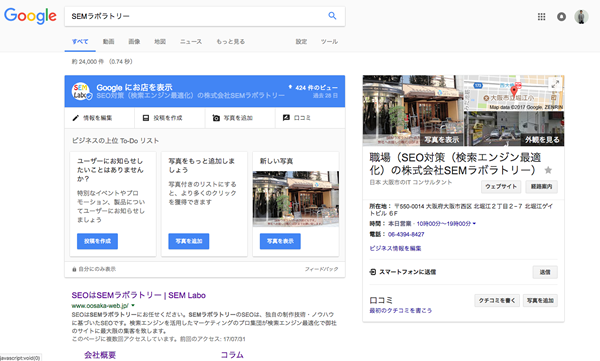Click the blue search magnifier icon
The width and height of the screenshot is (600, 361).
click(x=332, y=16)
